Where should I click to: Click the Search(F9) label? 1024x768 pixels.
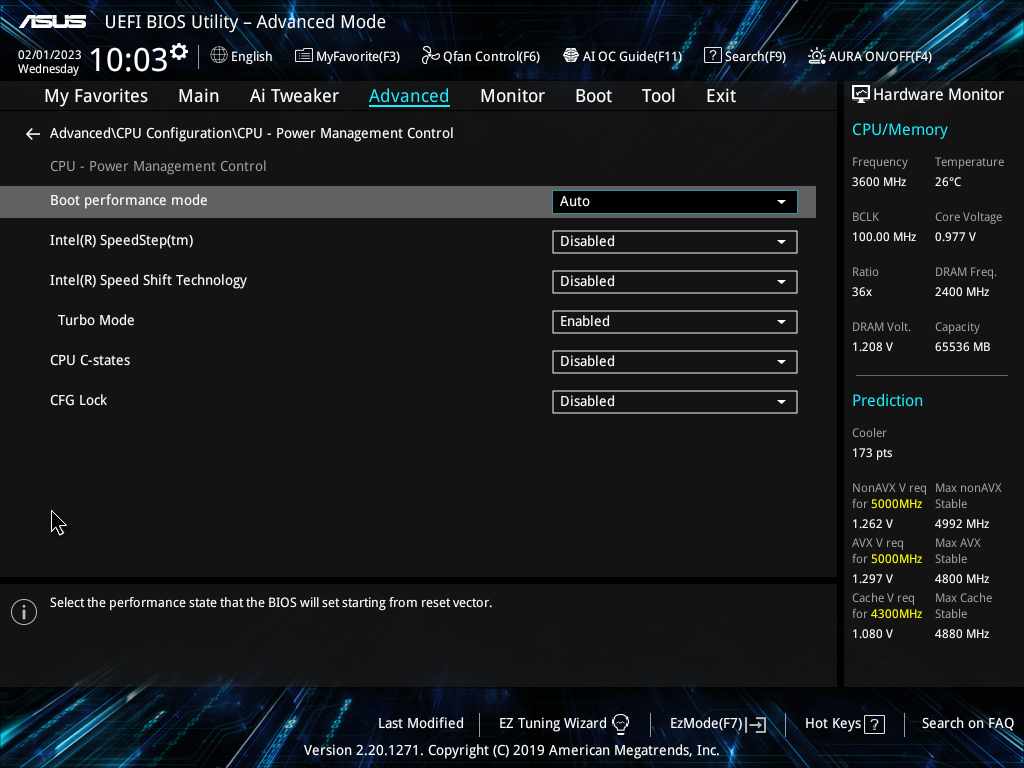pyautogui.click(x=755, y=57)
